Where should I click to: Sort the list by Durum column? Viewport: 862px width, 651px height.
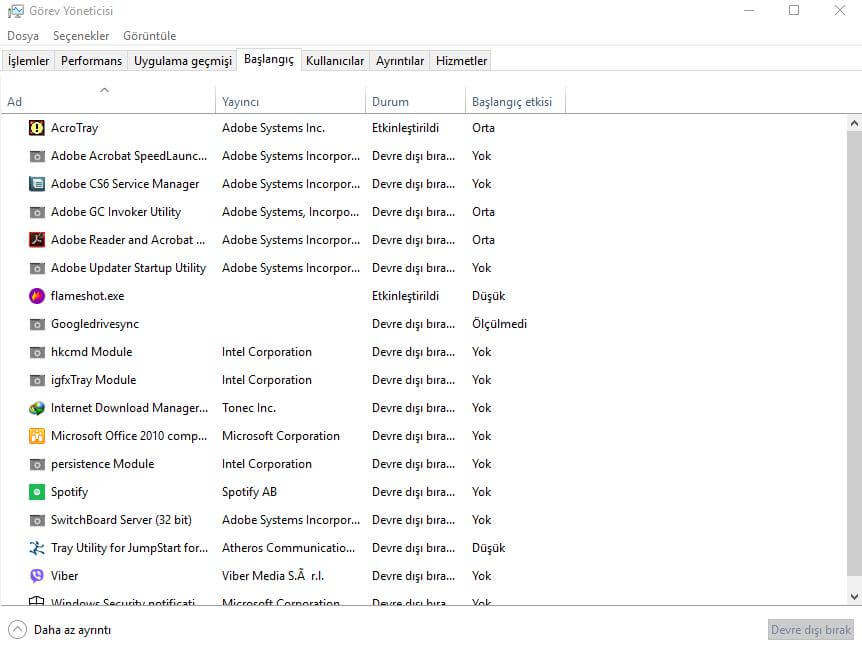[x=416, y=101]
